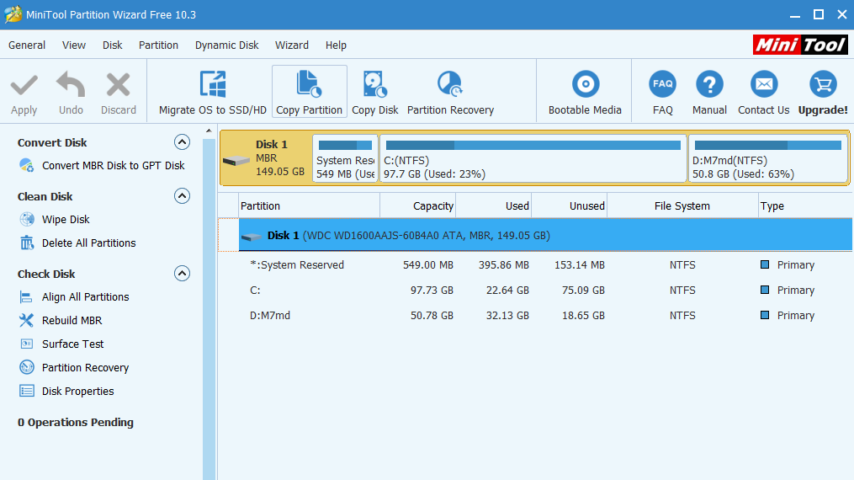Select C:(NTFS) block in disk map
The image size is (854, 480).
click(x=533, y=159)
